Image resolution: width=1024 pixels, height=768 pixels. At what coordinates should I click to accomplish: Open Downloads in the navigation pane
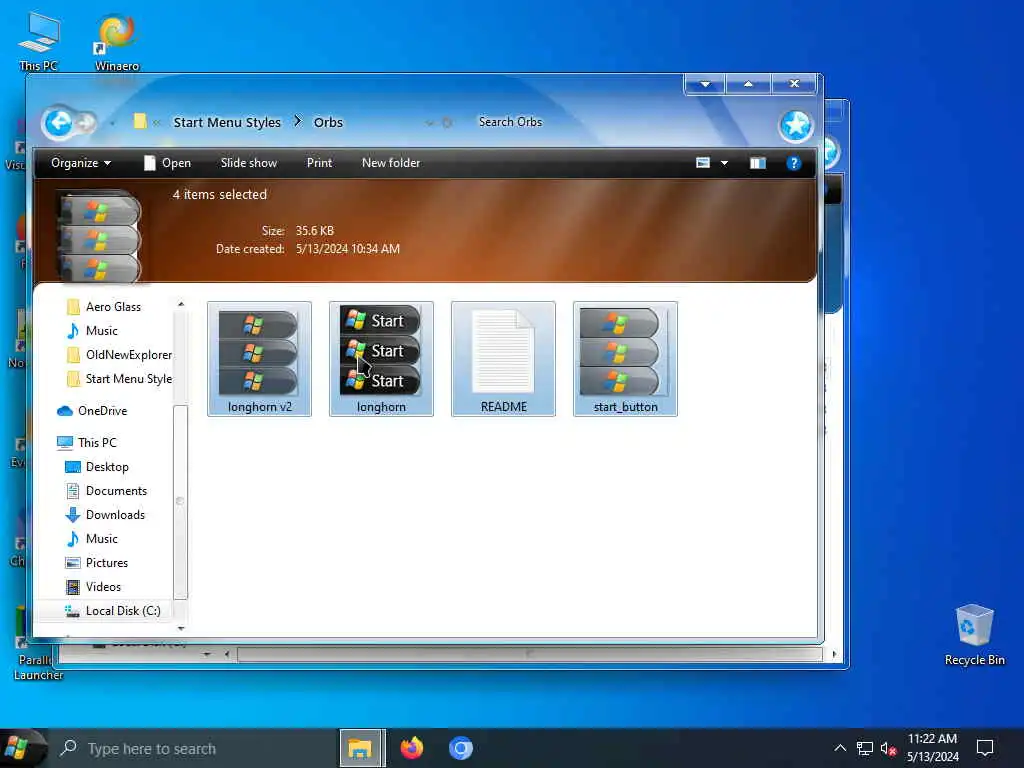(x=105, y=515)
